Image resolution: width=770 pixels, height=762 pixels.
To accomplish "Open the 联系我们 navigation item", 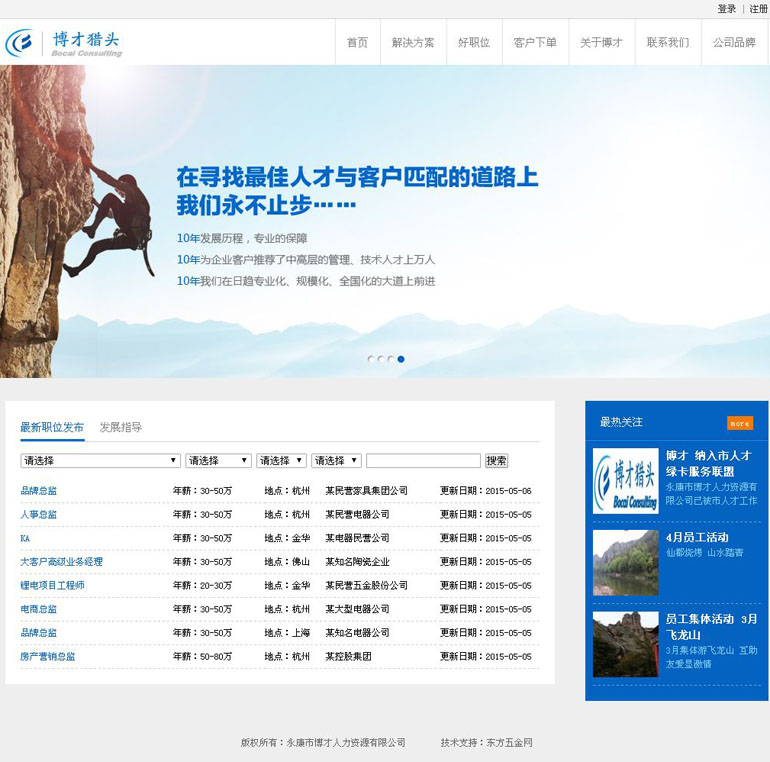I will tap(667, 43).
